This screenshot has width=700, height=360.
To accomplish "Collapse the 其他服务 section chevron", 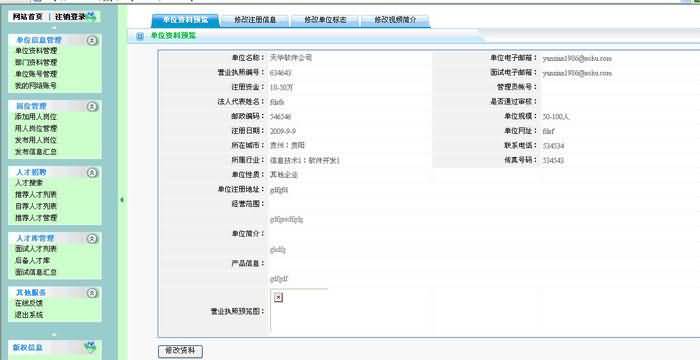I will tap(92, 293).
